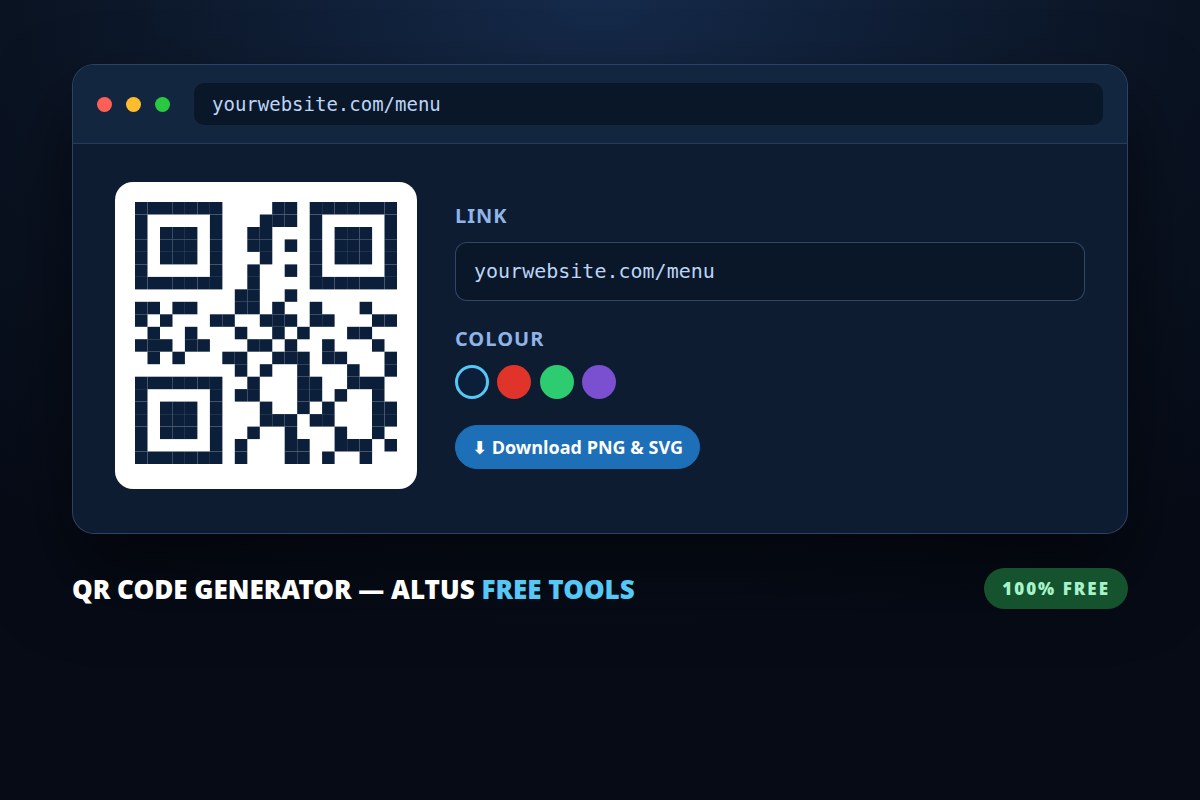The height and width of the screenshot is (800, 1200).
Task: Click the QR CODE GENERATOR — ALTUS title text
Action: tap(273, 590)
